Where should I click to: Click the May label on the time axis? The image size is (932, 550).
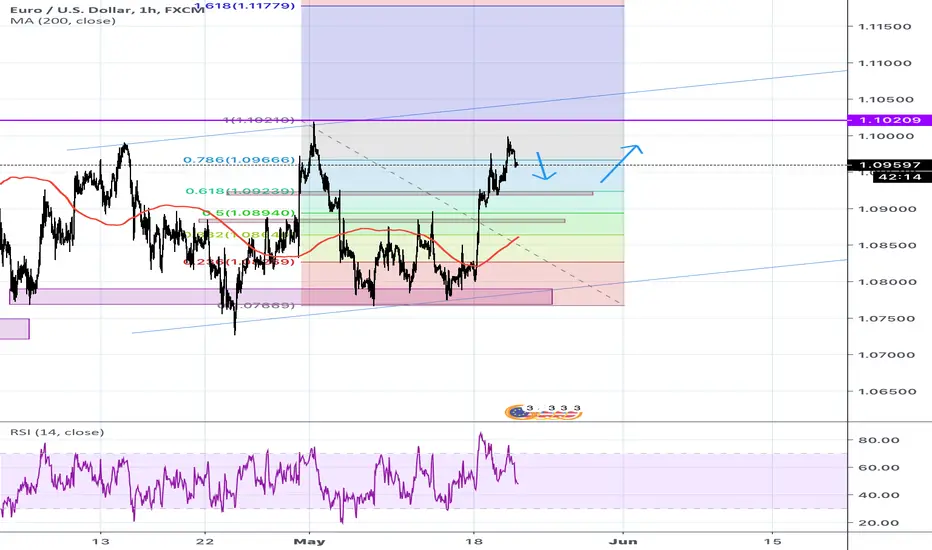coord(310,542)
